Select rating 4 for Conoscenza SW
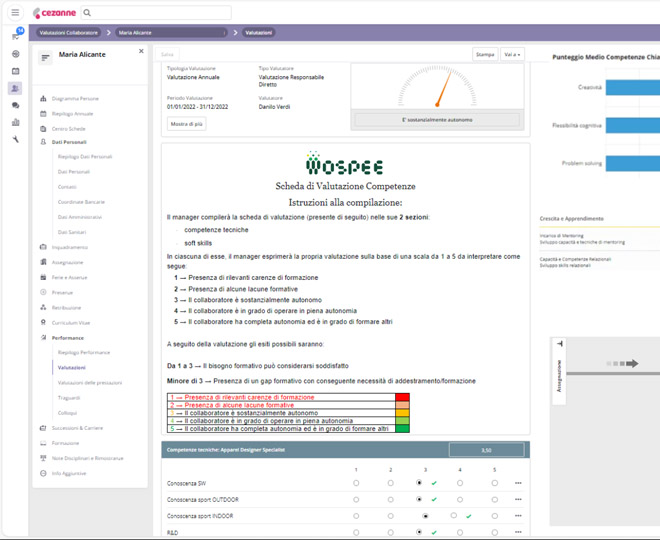Image resolution: width=660 pixels, height=540 pixels. (x=460, y=483)
